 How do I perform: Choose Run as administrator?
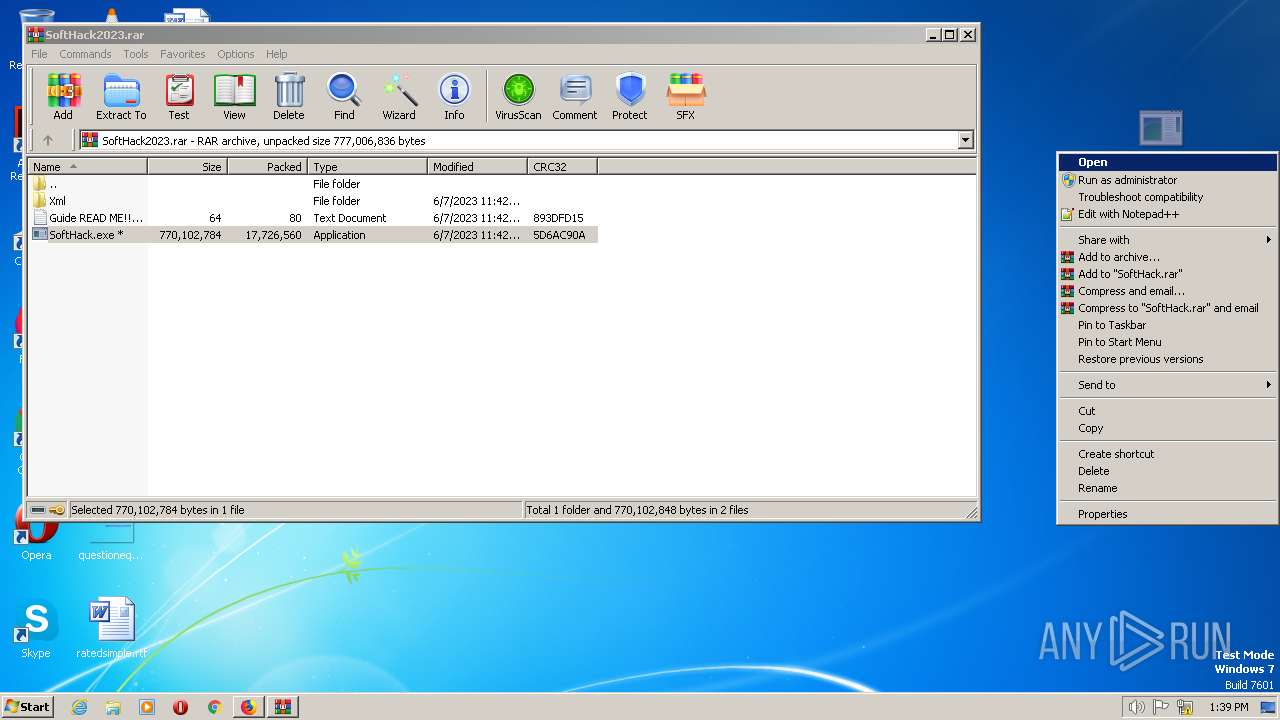pyautogui.click(x=1167, y=180)
